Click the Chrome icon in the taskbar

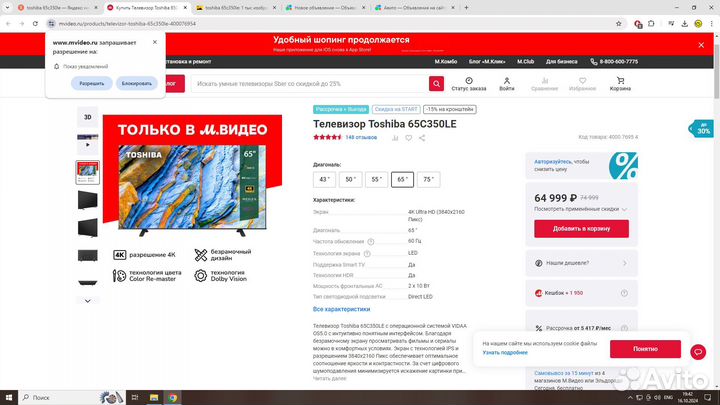click(173, 398)
